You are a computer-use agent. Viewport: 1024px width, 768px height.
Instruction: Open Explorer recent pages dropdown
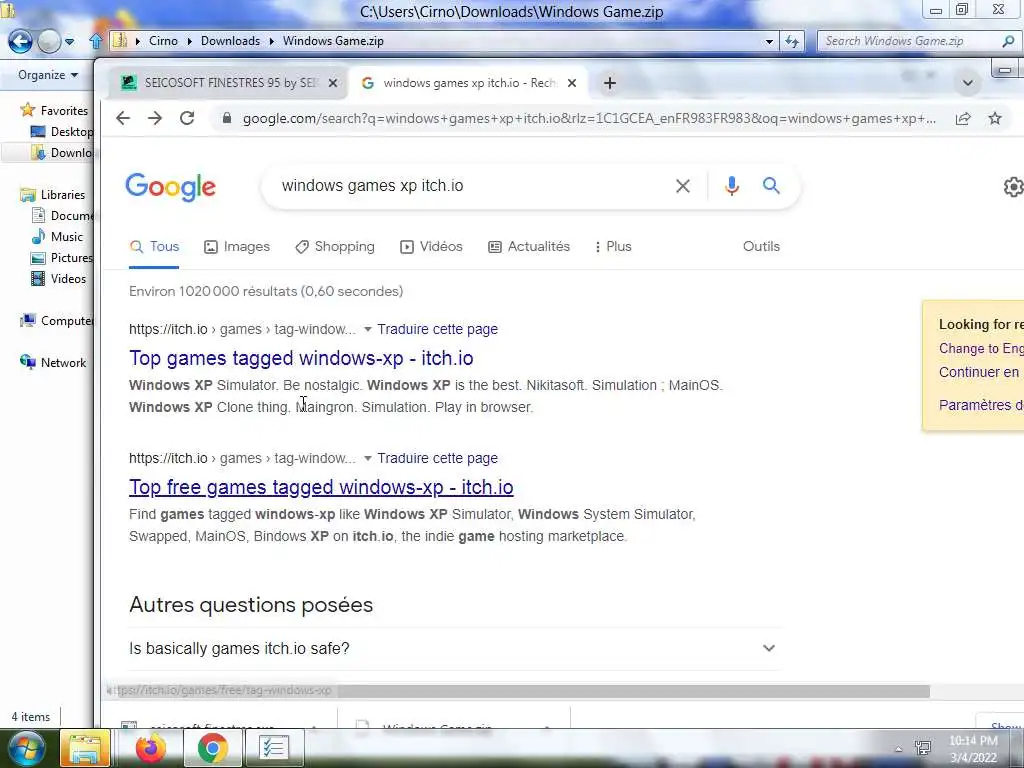click(69, 42)
